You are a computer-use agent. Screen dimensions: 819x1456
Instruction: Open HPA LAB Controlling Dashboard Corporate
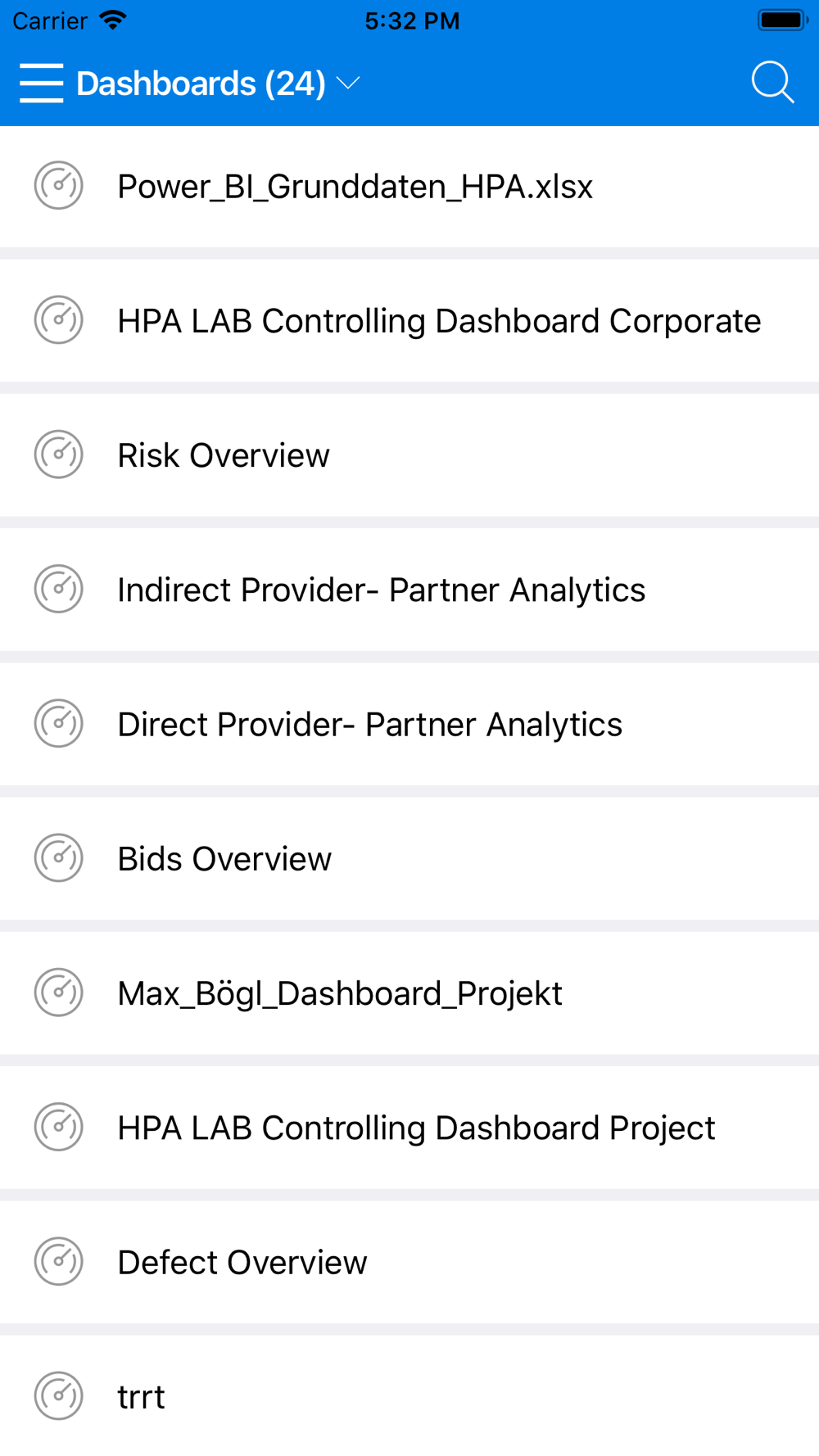439,321
